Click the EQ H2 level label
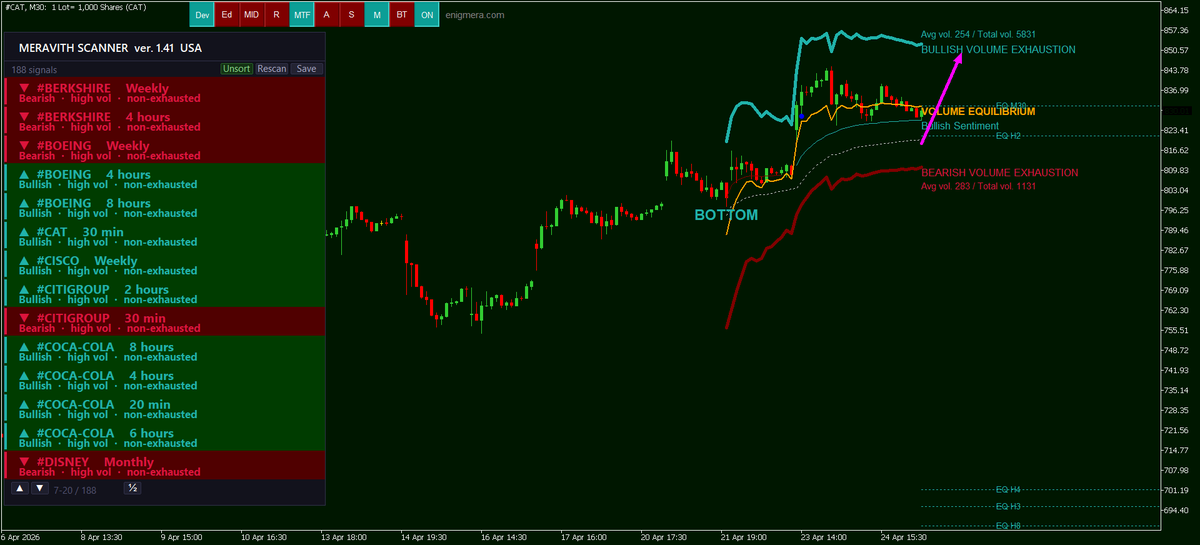1200x545 pixels. coord(1008,135)
